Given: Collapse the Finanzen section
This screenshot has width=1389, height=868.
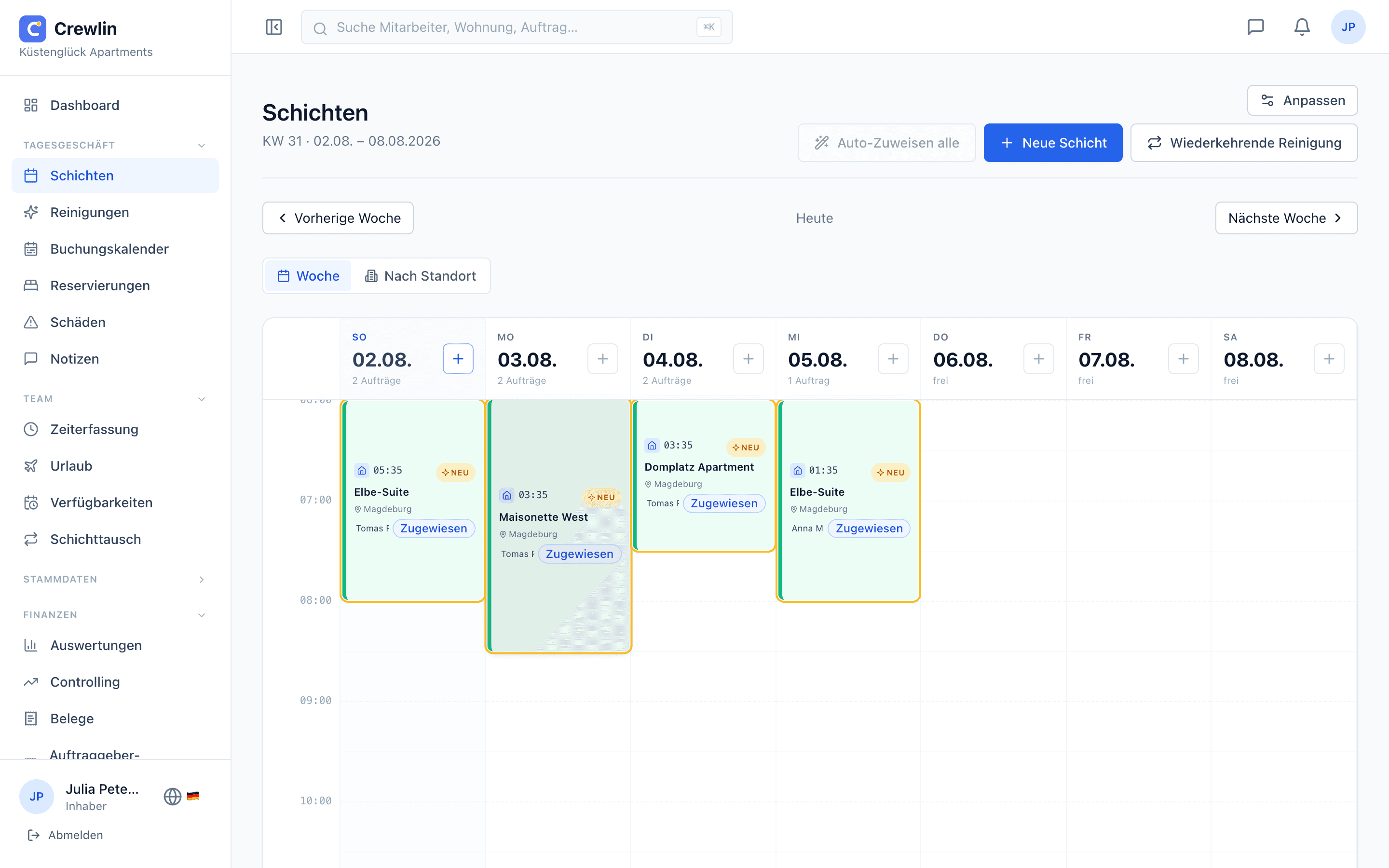Looking at the screenshot, I should 115,615.
